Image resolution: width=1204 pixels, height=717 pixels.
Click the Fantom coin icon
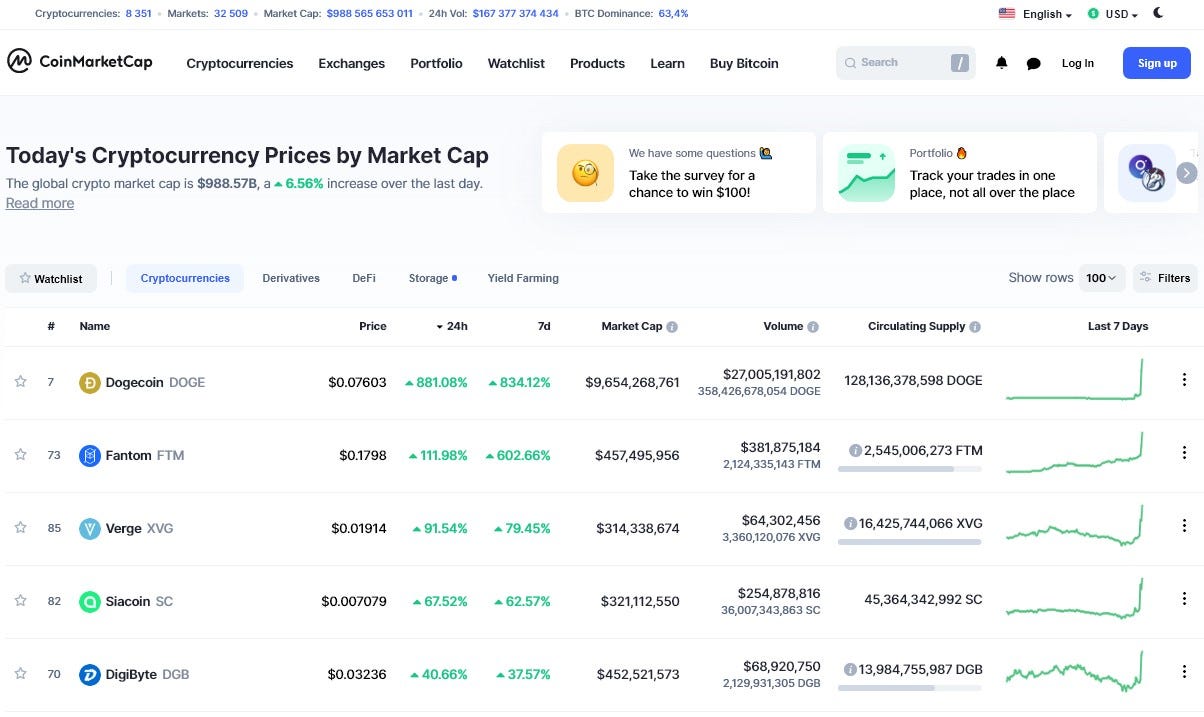[x=90, y=455]
